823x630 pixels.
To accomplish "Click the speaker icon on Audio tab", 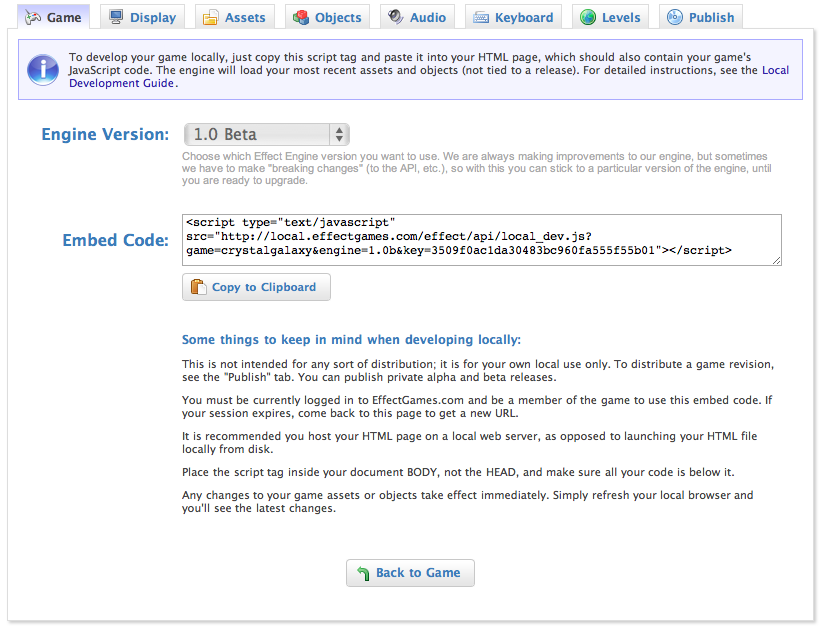I will 396,17.
